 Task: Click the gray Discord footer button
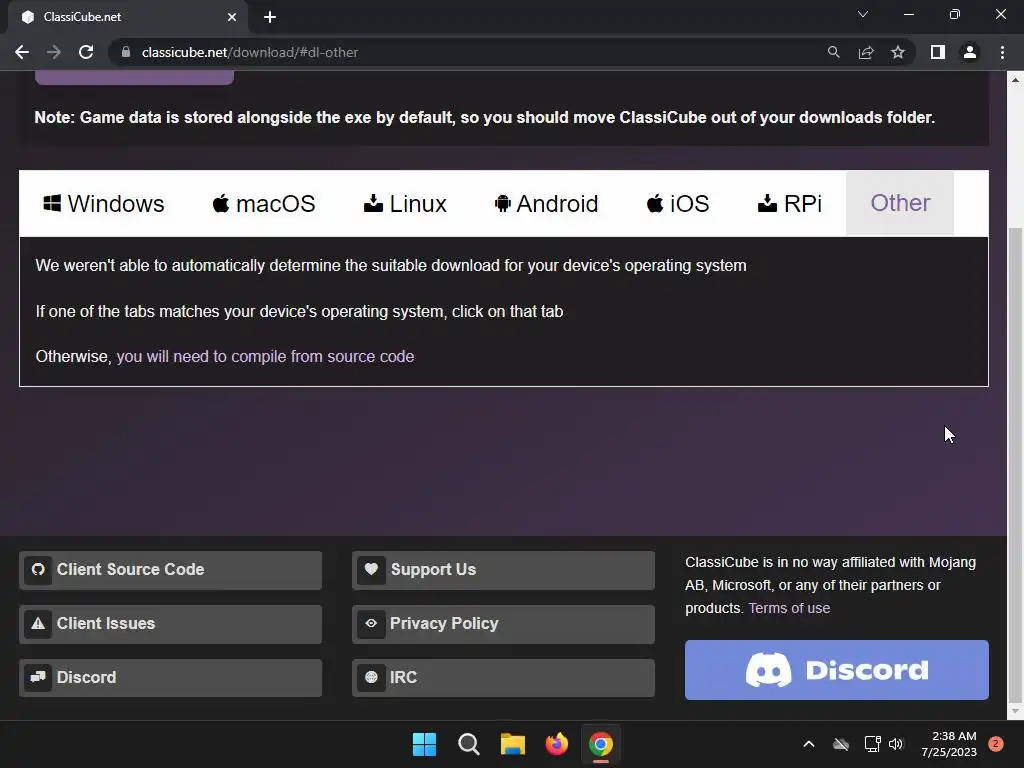[170, 677]
